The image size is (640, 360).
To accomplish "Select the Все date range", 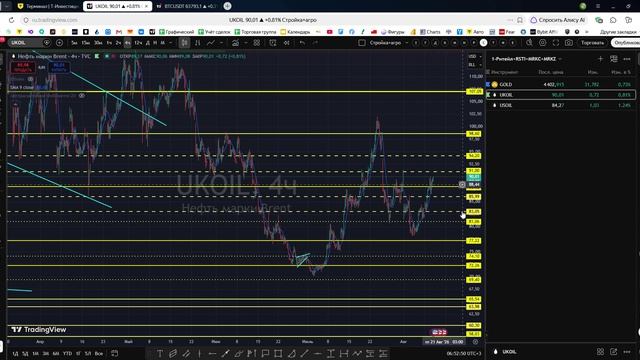I will click(x=98, y=353).
